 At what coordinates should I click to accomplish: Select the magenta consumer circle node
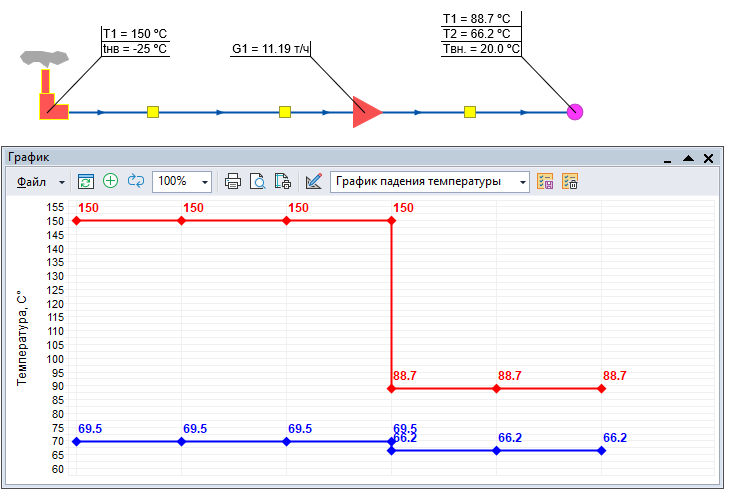pos(574,112)
